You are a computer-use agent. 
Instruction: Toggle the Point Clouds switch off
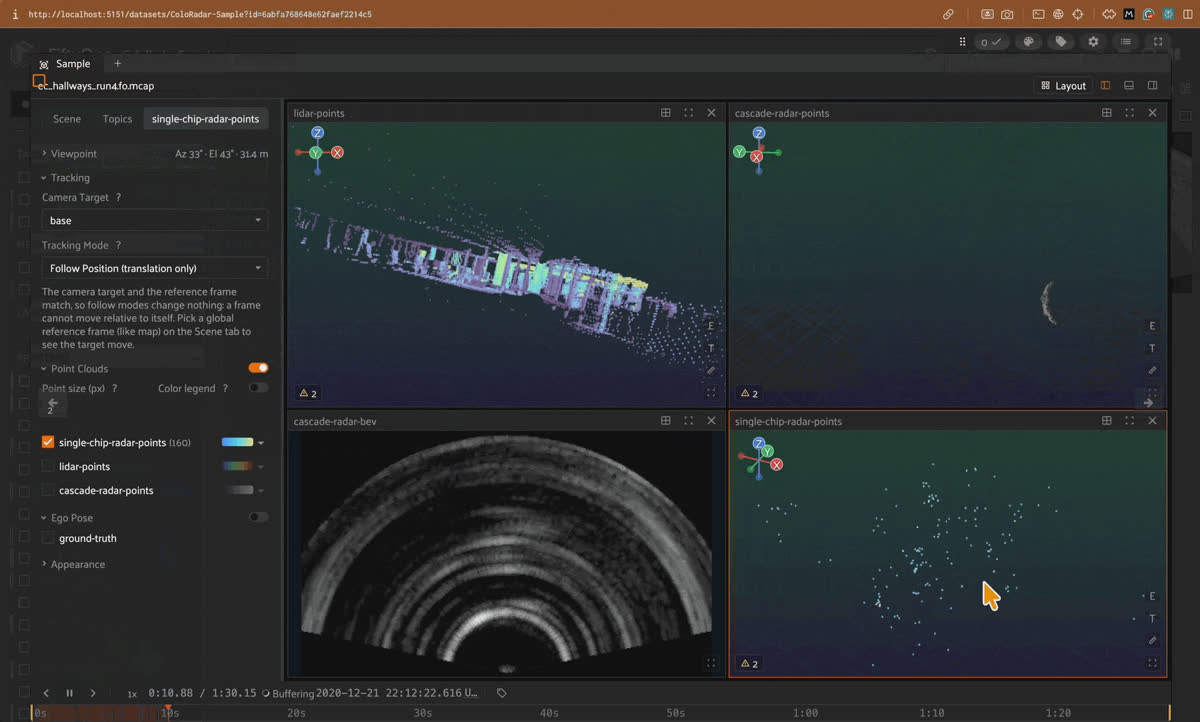tap(258, 368)
